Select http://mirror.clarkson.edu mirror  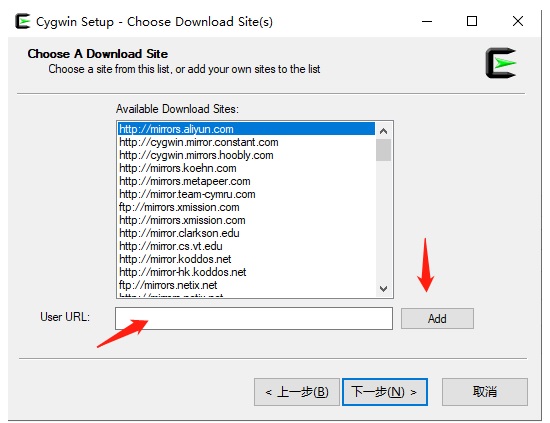tap(246, 233)
